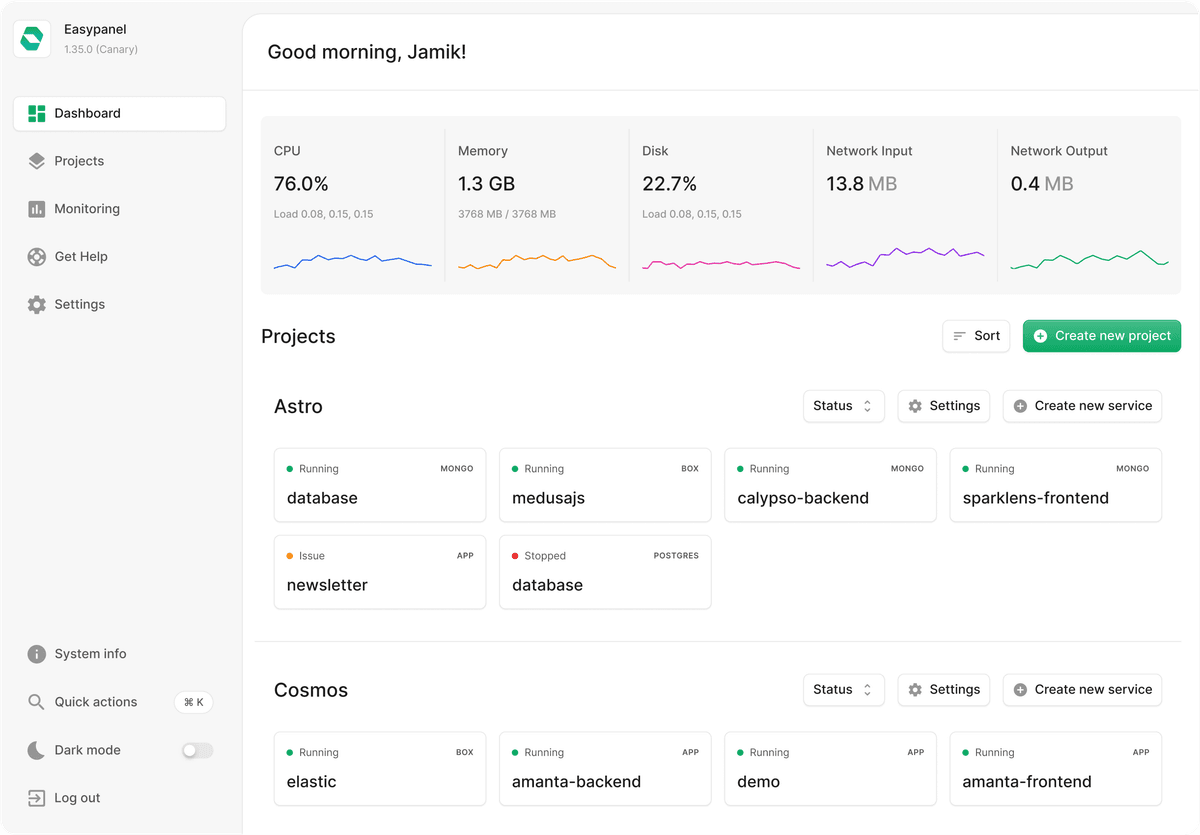The image size is (1200, 835).
Task: Open the Cosmos project Settings button
Action: (943, 690)
